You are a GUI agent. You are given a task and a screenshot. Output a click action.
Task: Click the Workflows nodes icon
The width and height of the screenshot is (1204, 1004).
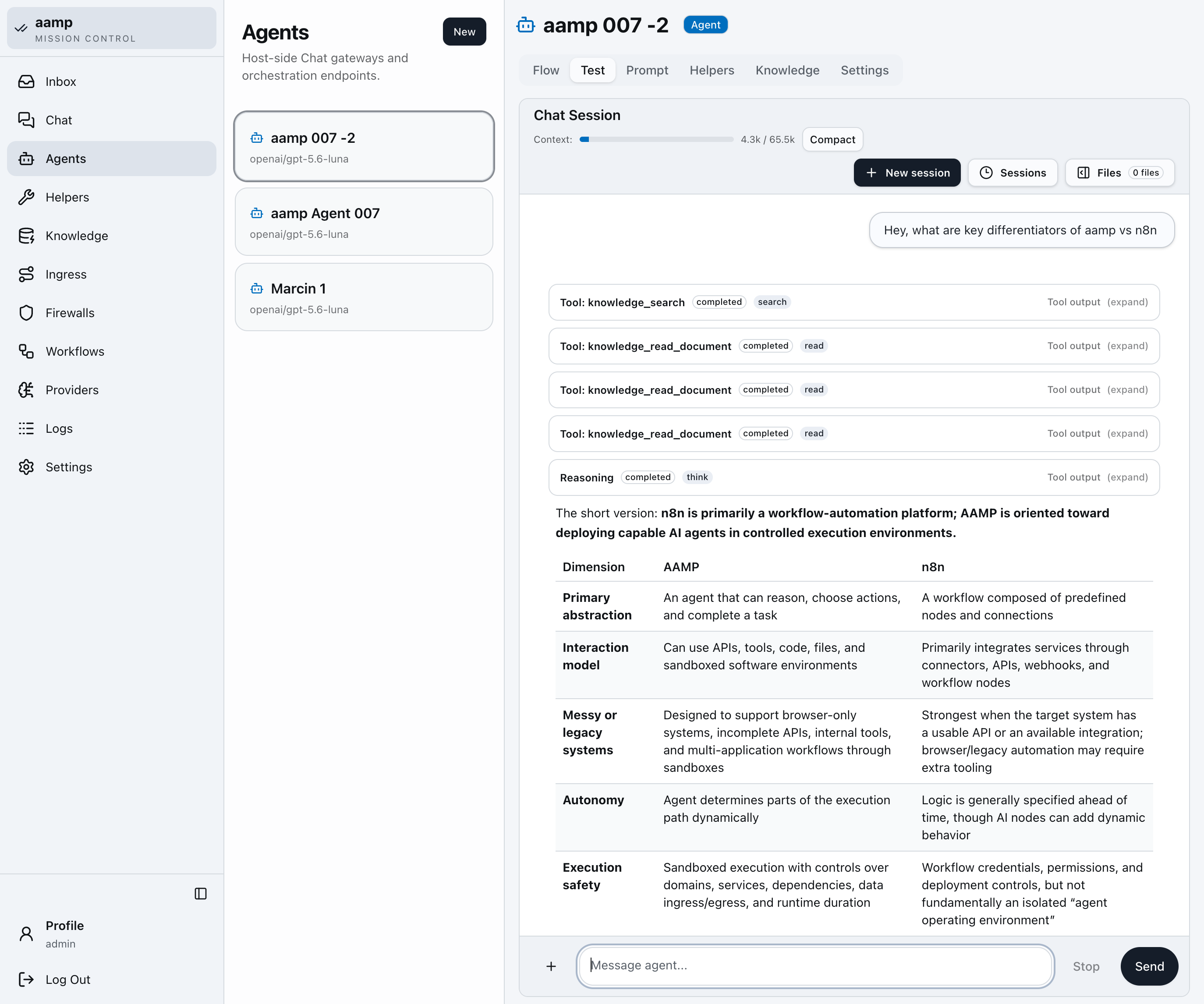click(x=26, y=351)
